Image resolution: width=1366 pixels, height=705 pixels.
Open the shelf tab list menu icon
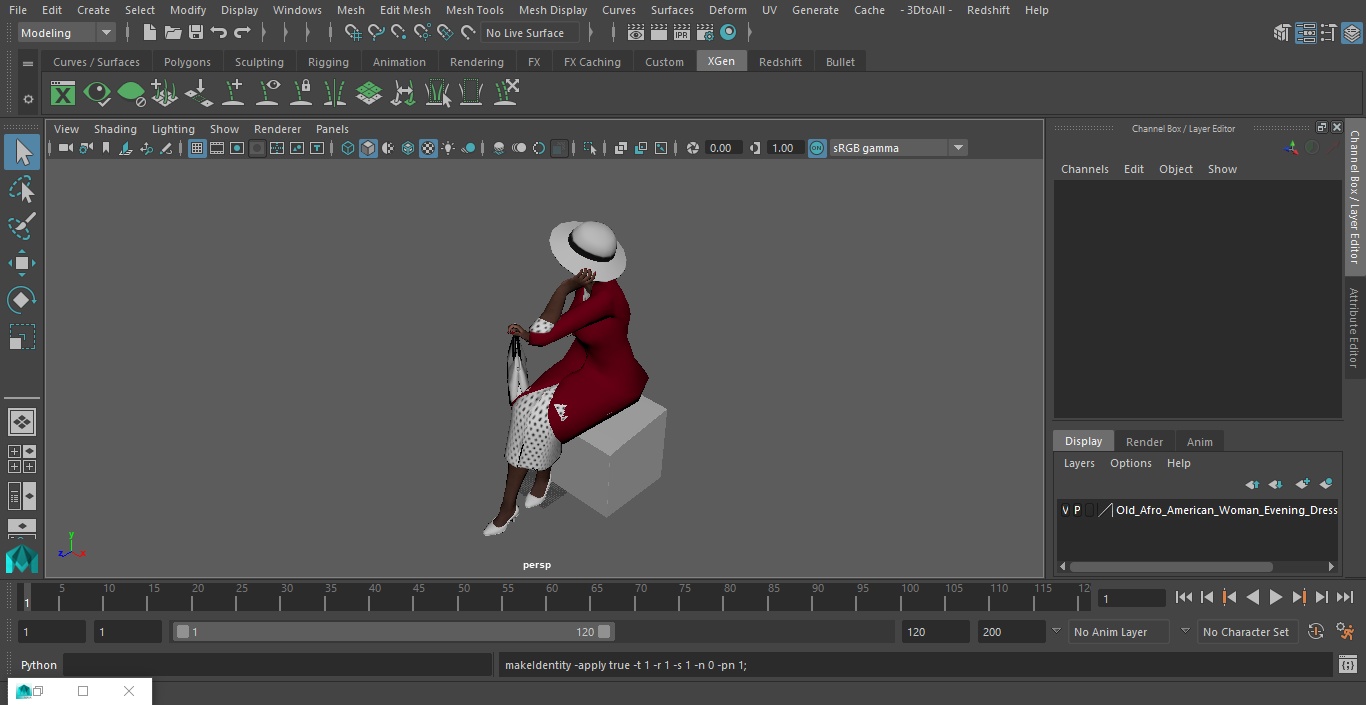(x=28, y=62)
